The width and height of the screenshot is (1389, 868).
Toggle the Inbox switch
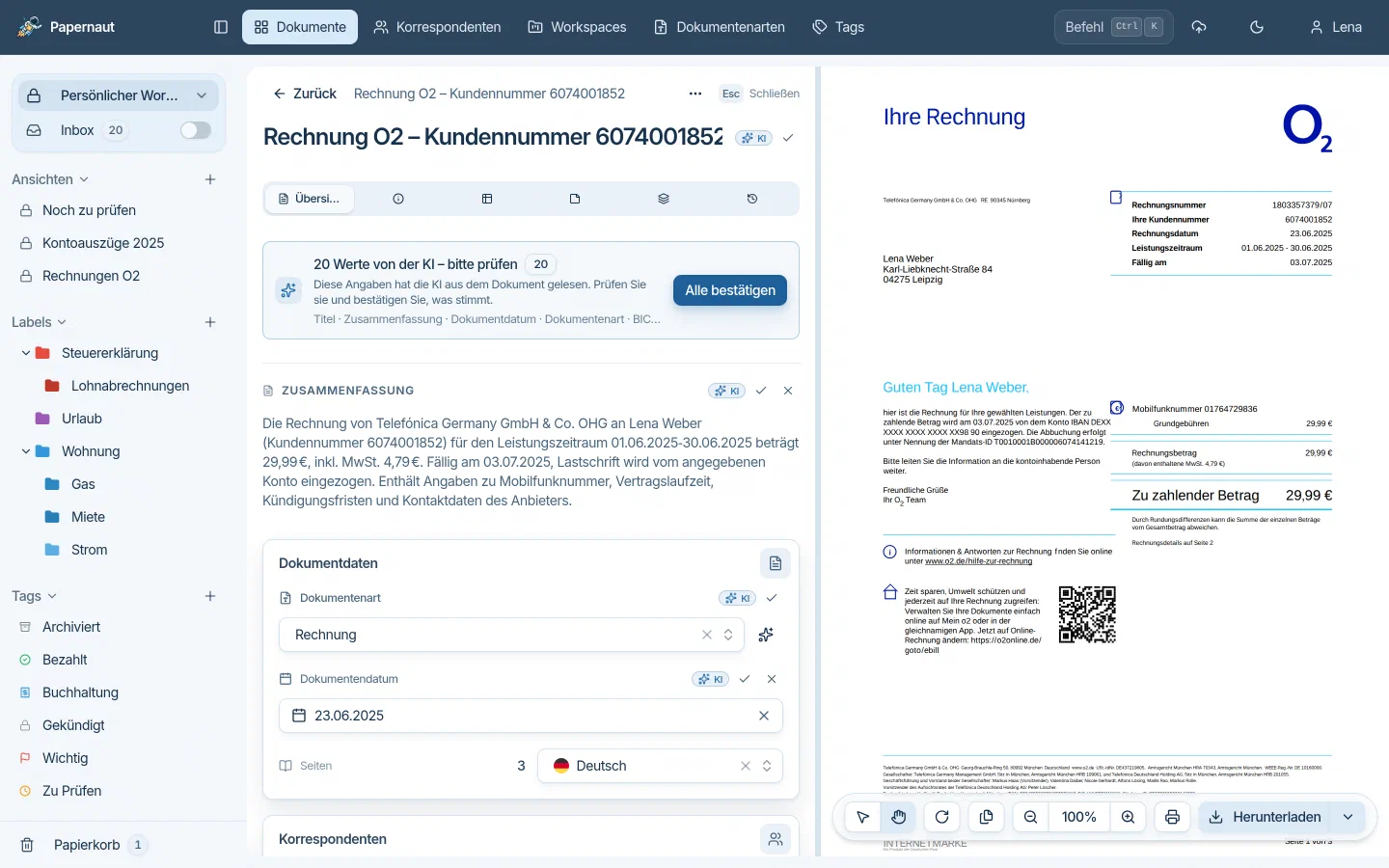coord(196,130)
